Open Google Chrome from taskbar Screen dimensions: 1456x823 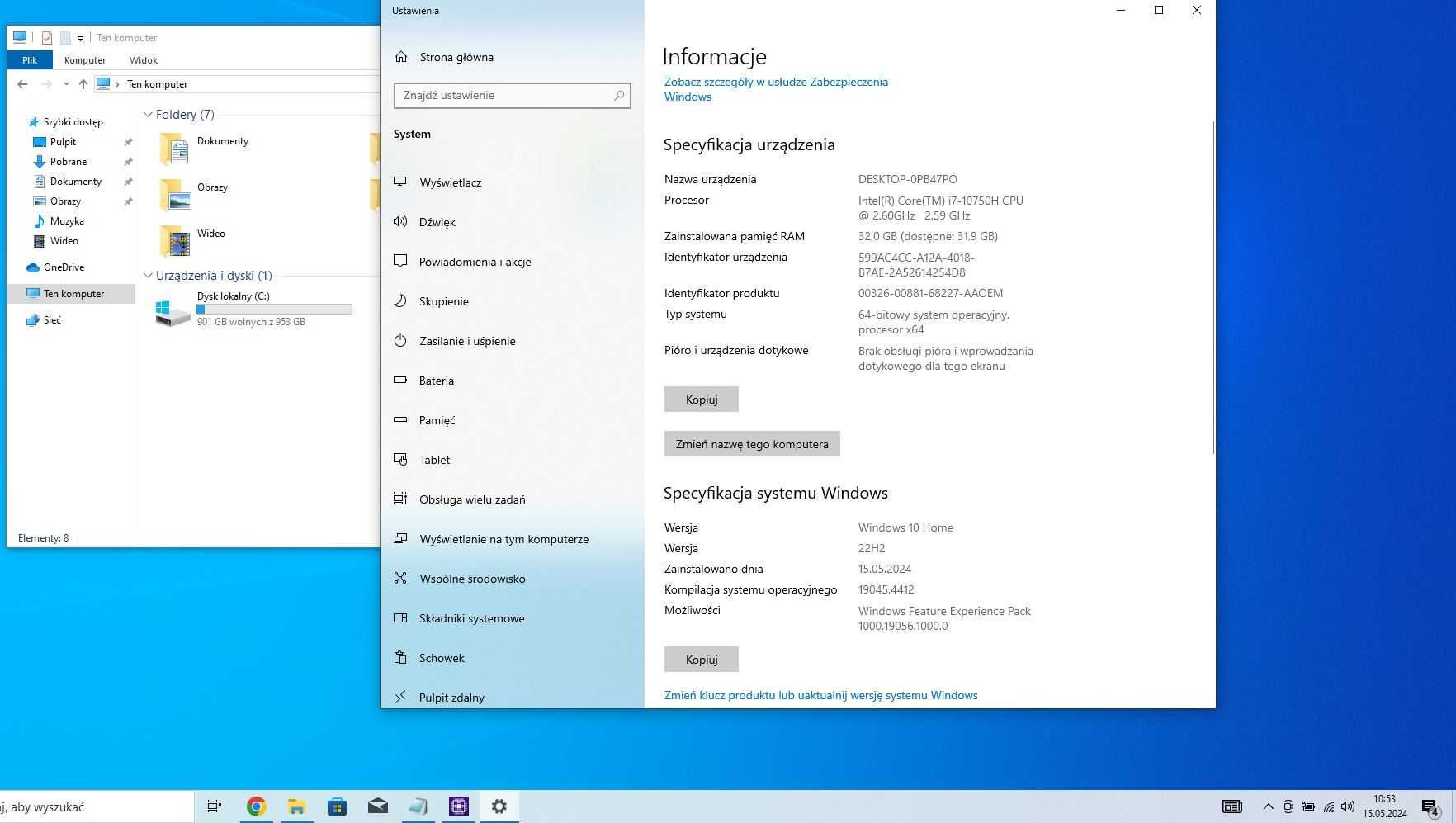pos(256,806)
